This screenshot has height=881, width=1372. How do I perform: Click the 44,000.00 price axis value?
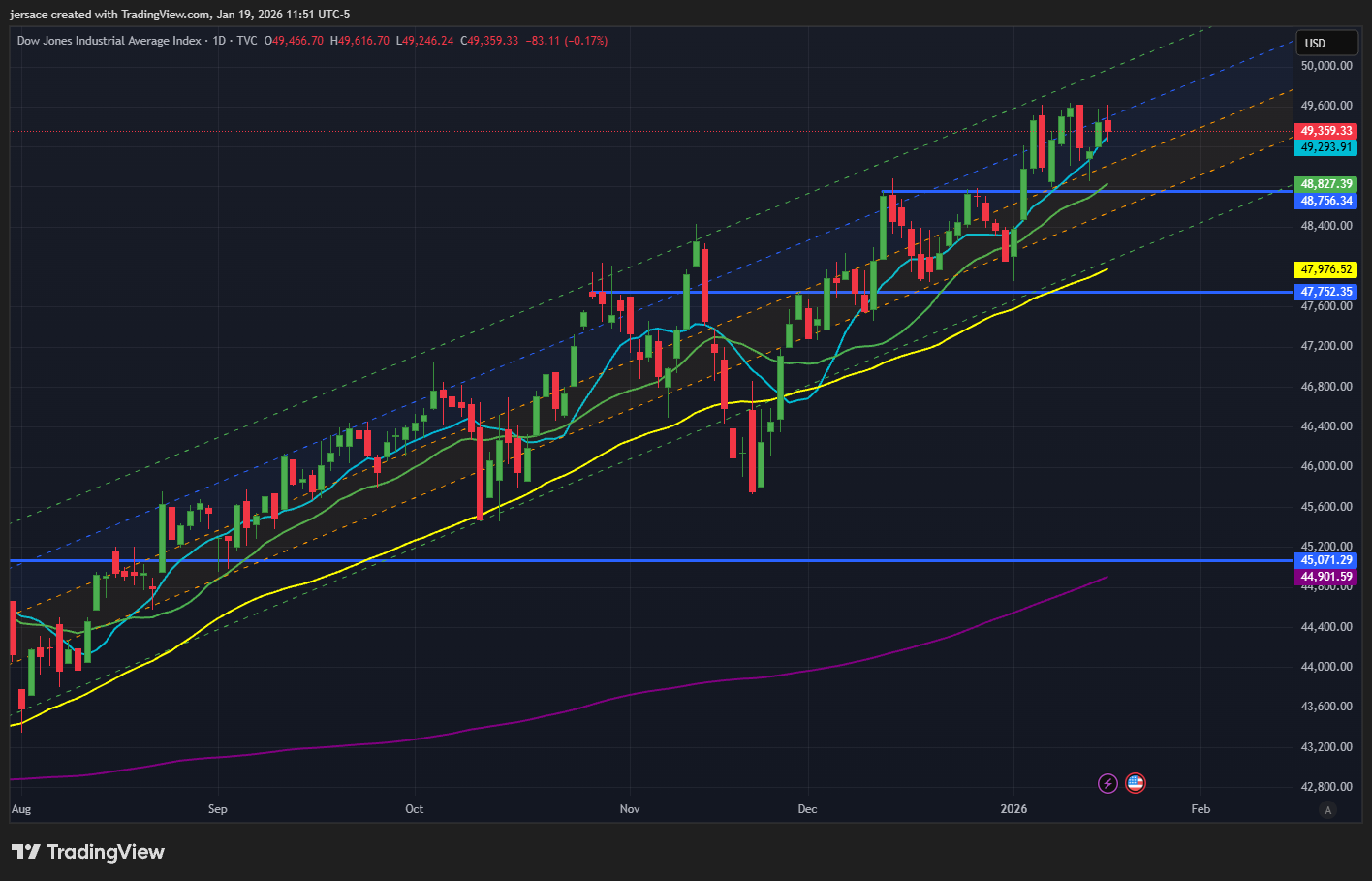click(1326, 667)
